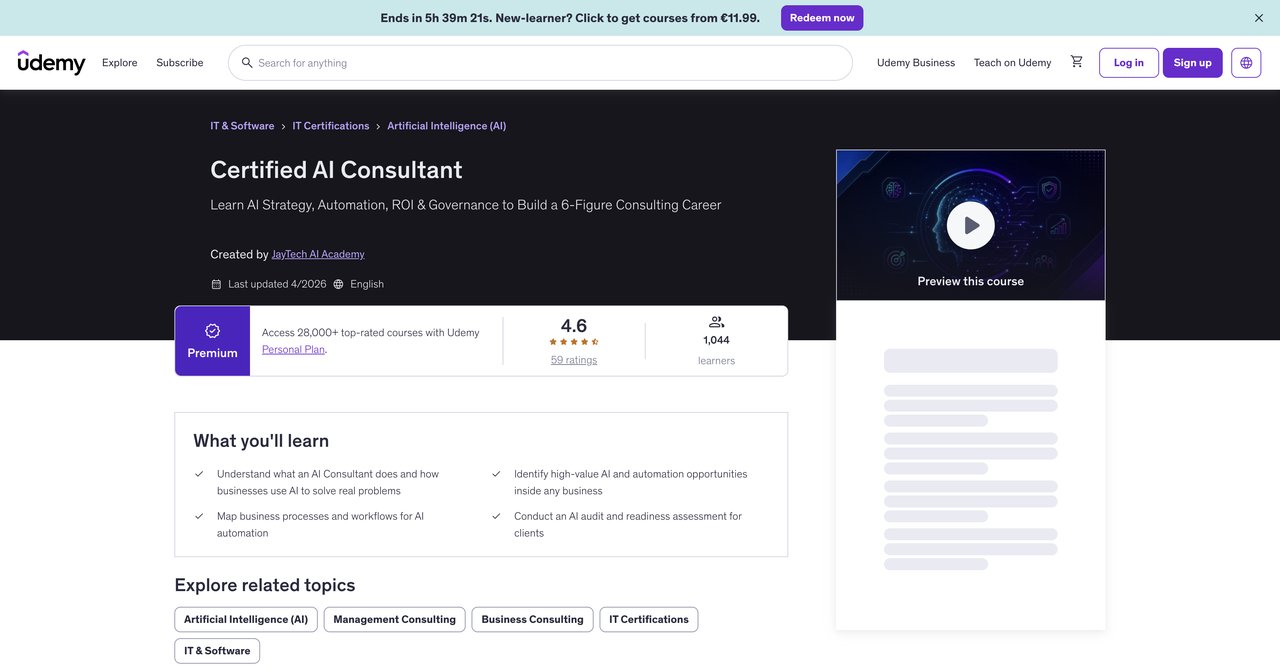Open the Explore menu

tap(120, 63)
